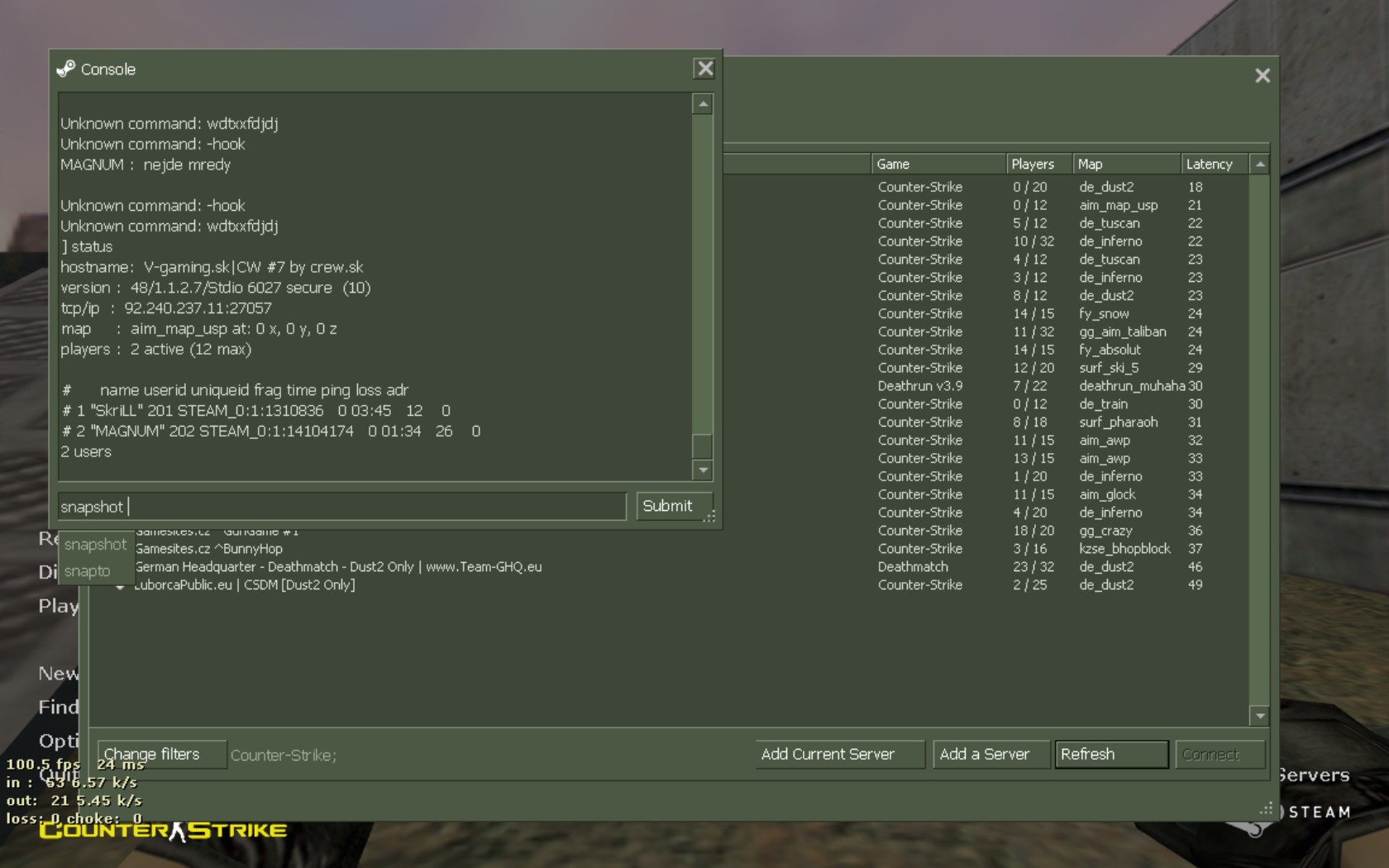
Task: Click SkriLL player row in console
Action: [256, 411]
